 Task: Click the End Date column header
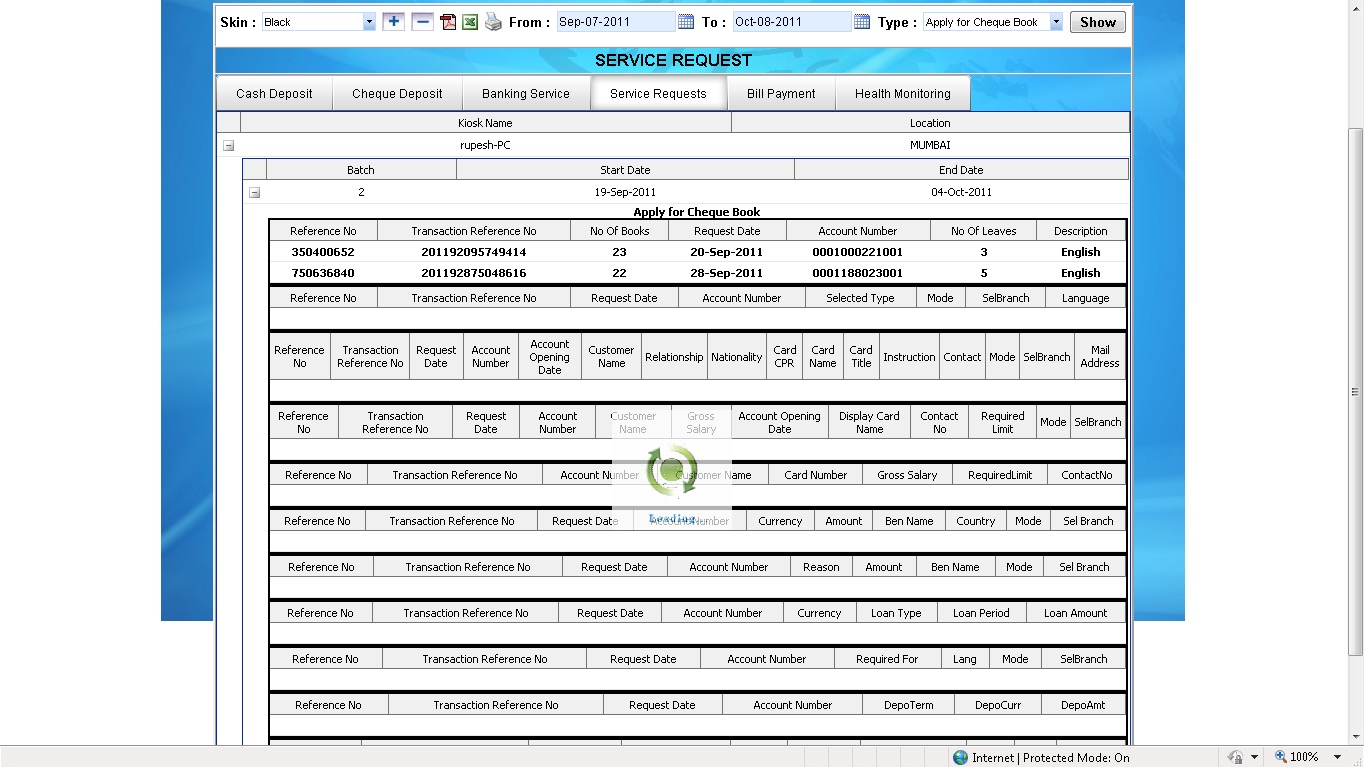[961, 170]
